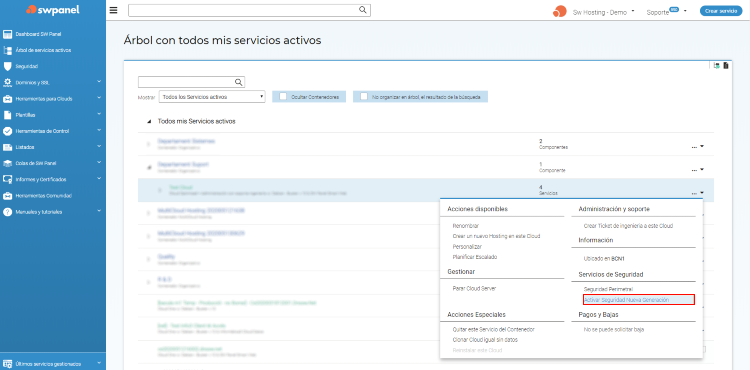Expand the Plantillas sidebar chevron
The width and height of the screenshot is (750, 370).
pos(99,114)
